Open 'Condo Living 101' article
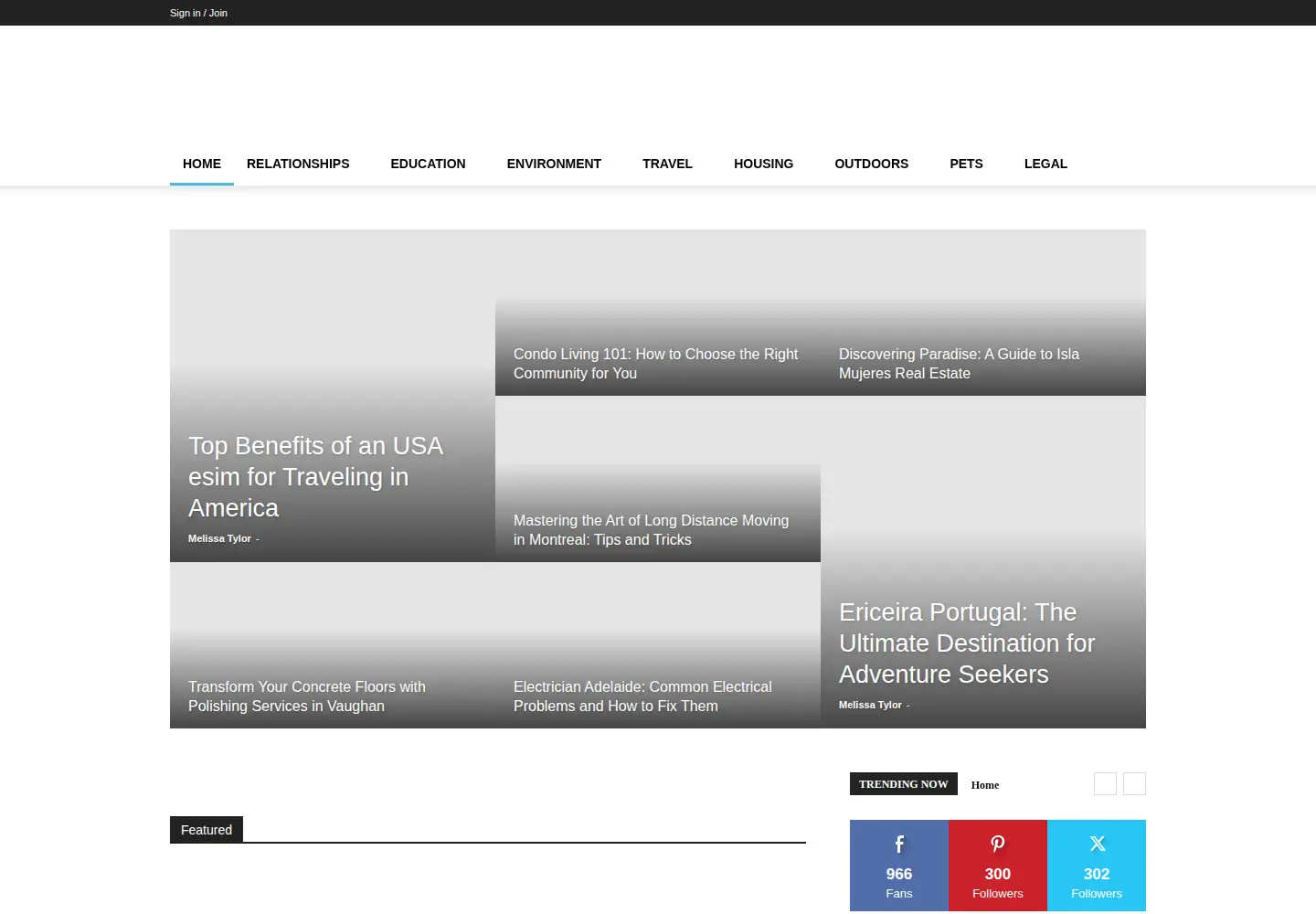 655,364
